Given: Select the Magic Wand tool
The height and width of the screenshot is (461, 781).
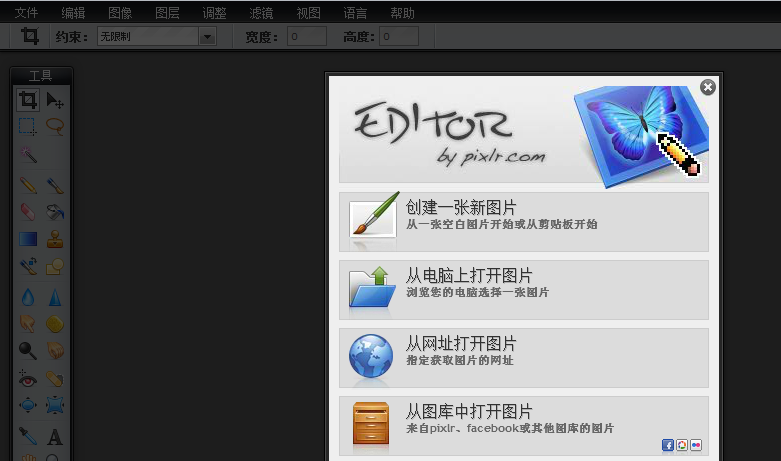Looking at the screenshot, I should click(x=28, y=154).
